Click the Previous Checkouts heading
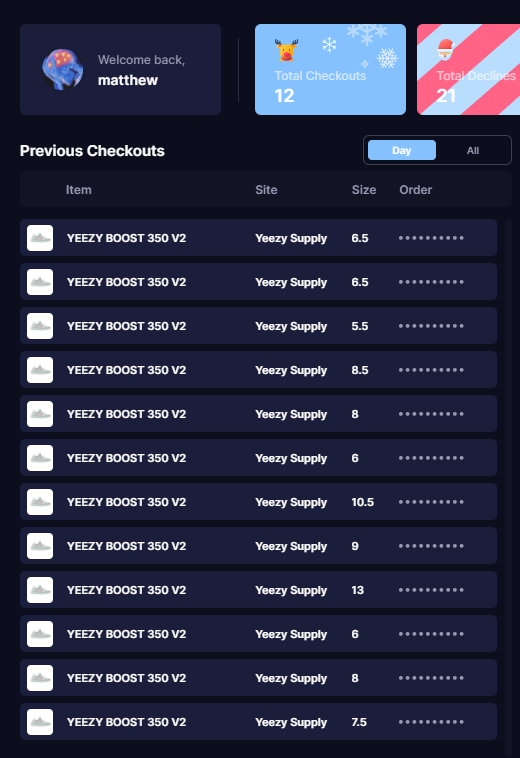Viewport: 520px width, 758px height. click(92, 151)
